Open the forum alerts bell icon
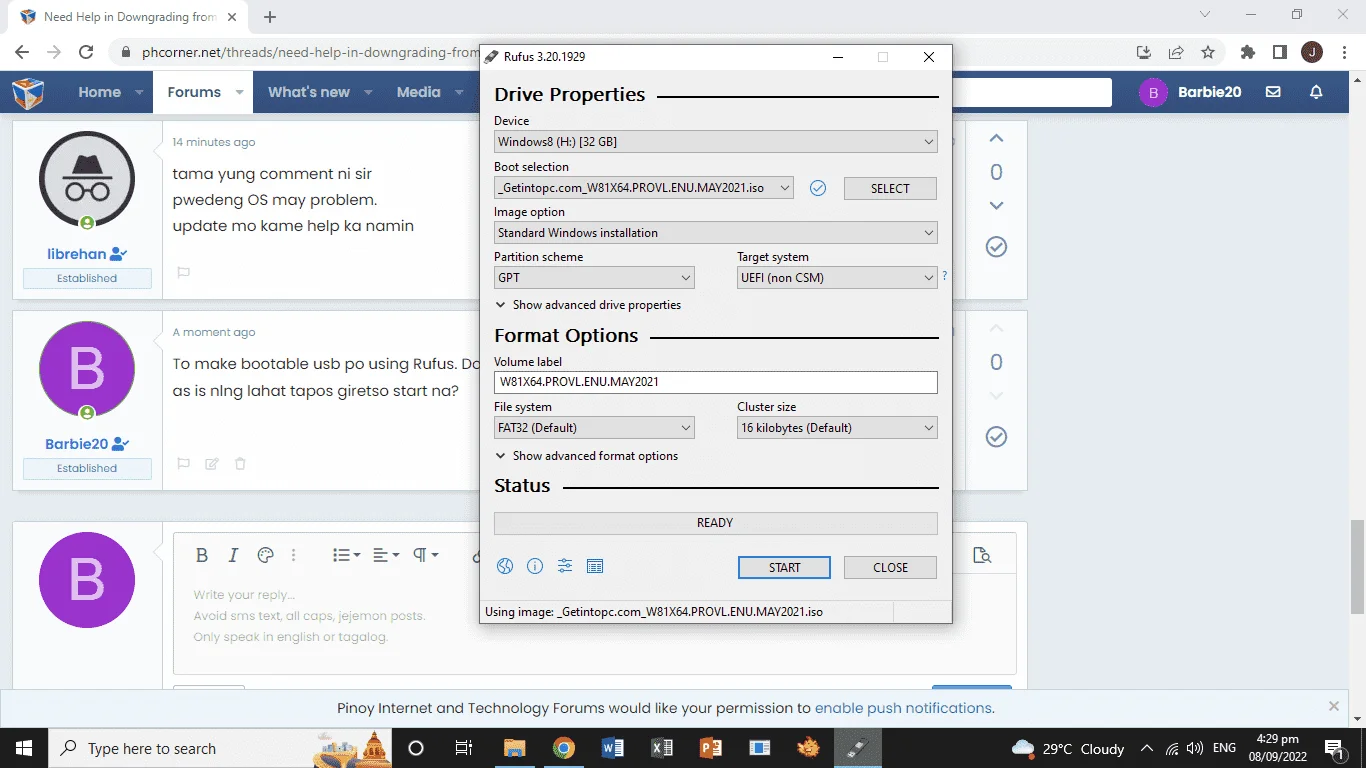Image resolution: width=1366 pixels, height=768 pixels. (1316, 92)
